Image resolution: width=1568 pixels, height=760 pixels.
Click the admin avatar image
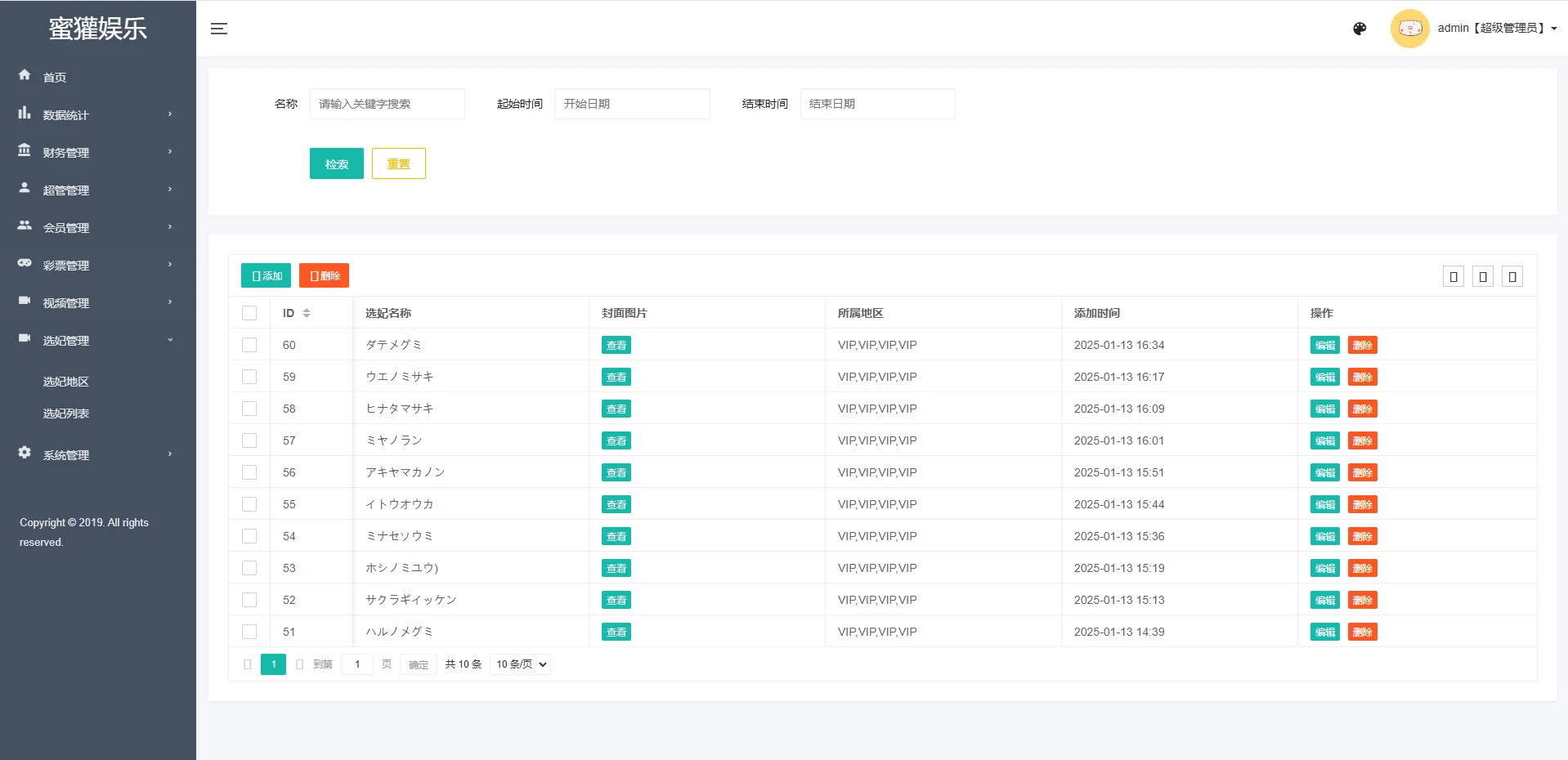(1409, 29)
